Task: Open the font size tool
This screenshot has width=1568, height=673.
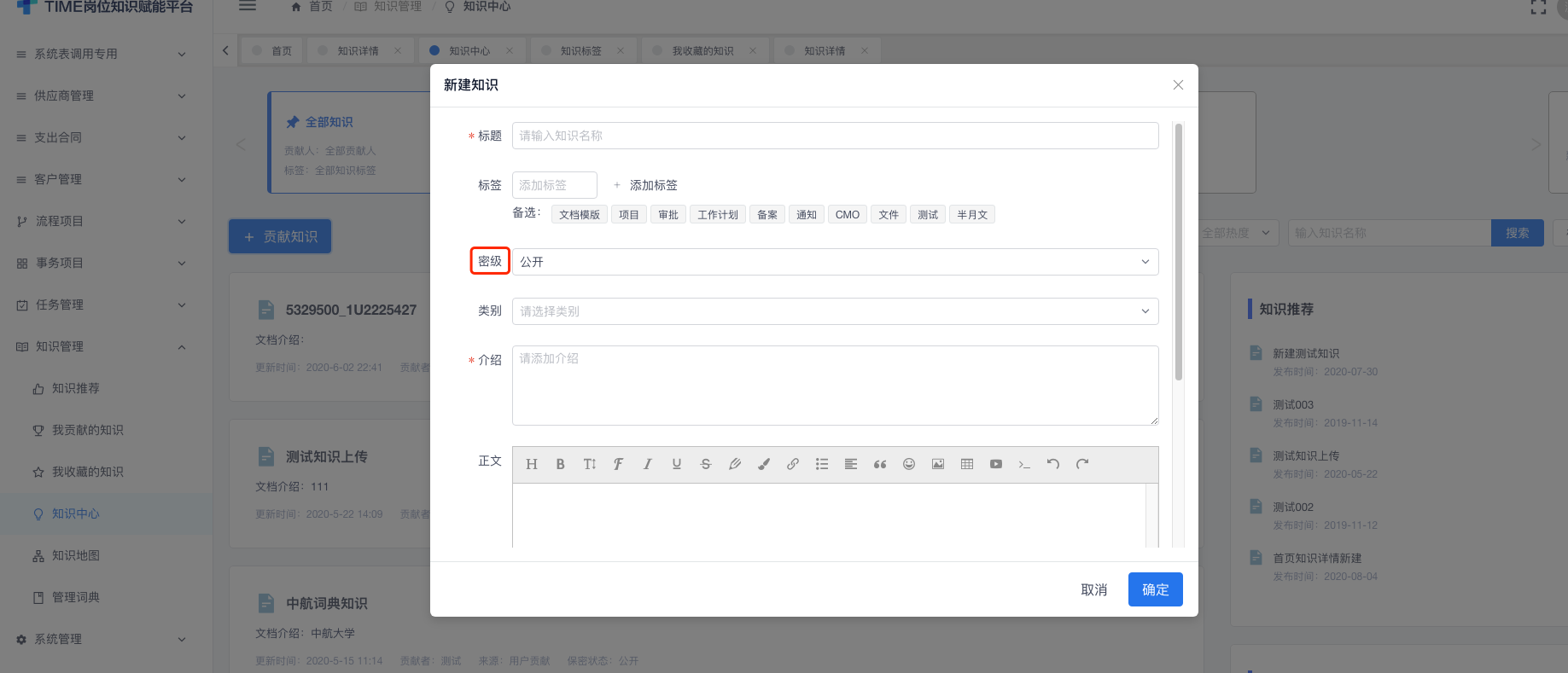Action: point(589,464)
